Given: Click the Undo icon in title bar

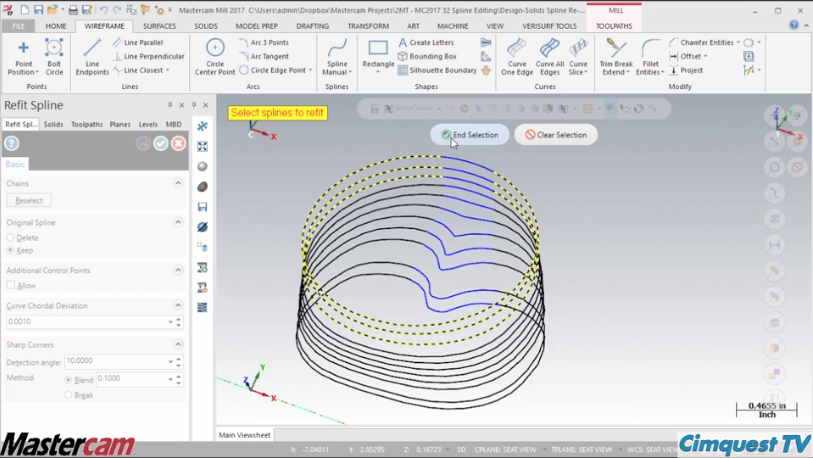Looking at the screenshot, I should click(x=103, y=10).
